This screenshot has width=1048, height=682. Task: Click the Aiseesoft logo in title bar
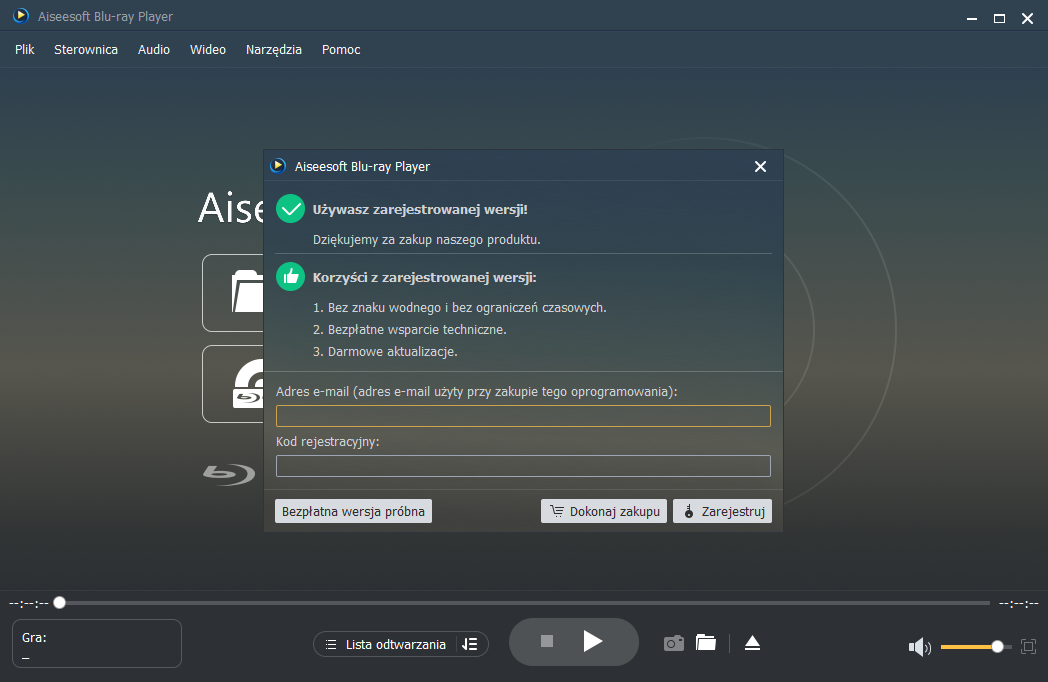pos(21,15)
